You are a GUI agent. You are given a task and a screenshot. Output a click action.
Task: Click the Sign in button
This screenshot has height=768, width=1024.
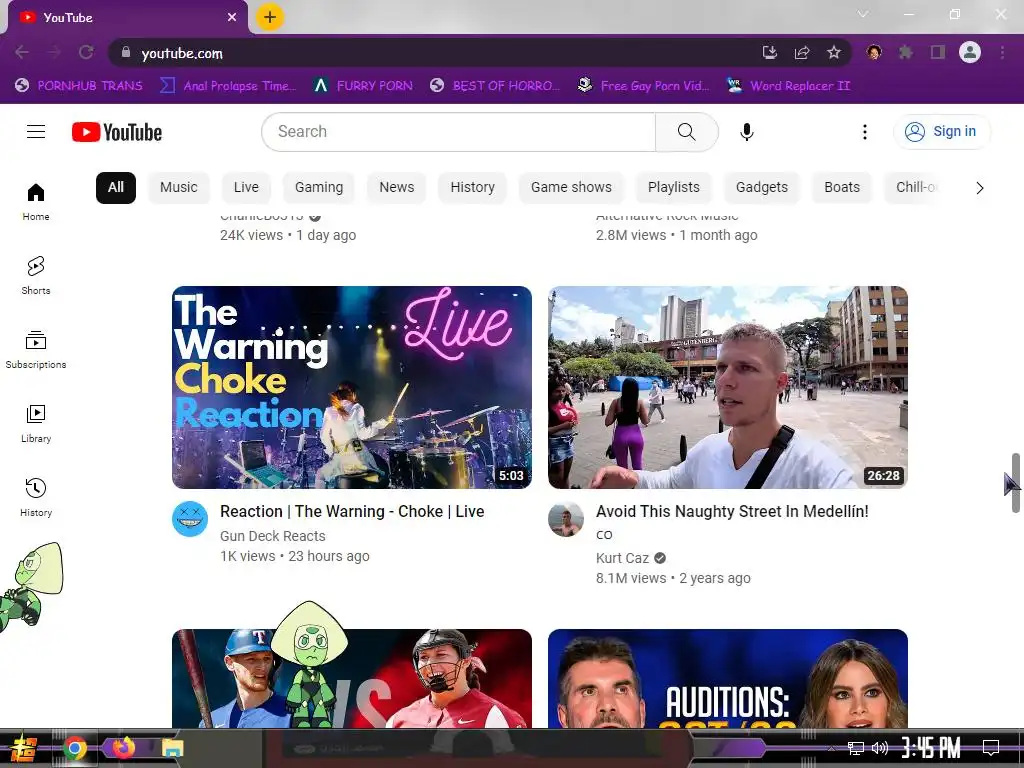coord(942,132)
